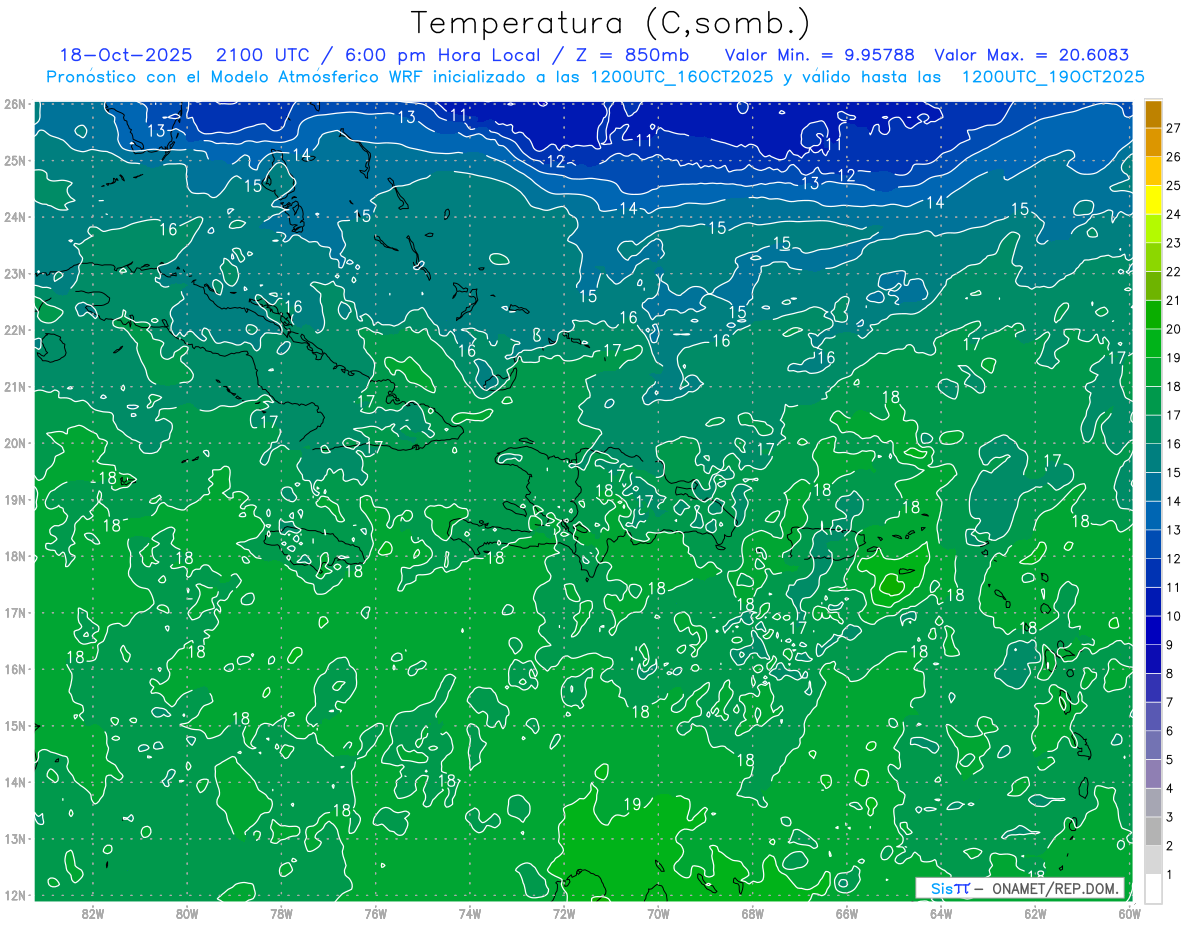Click the '18N' latitude axis label
Viewport: 1200px width, 927px height.
point(14,556)
